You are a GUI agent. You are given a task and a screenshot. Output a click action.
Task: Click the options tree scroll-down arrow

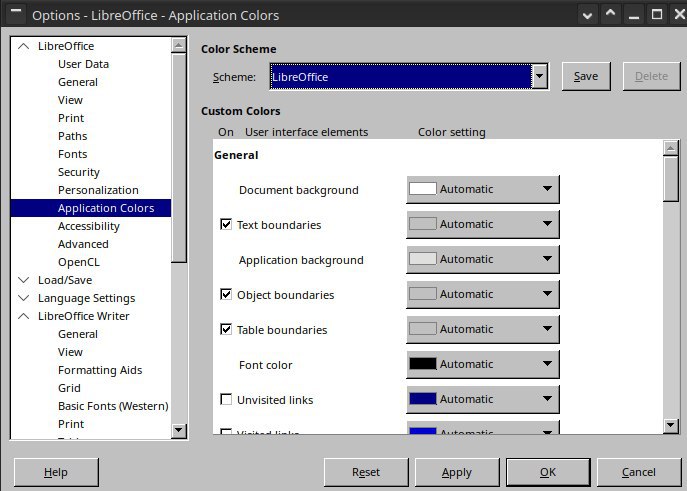coord(178,430)
